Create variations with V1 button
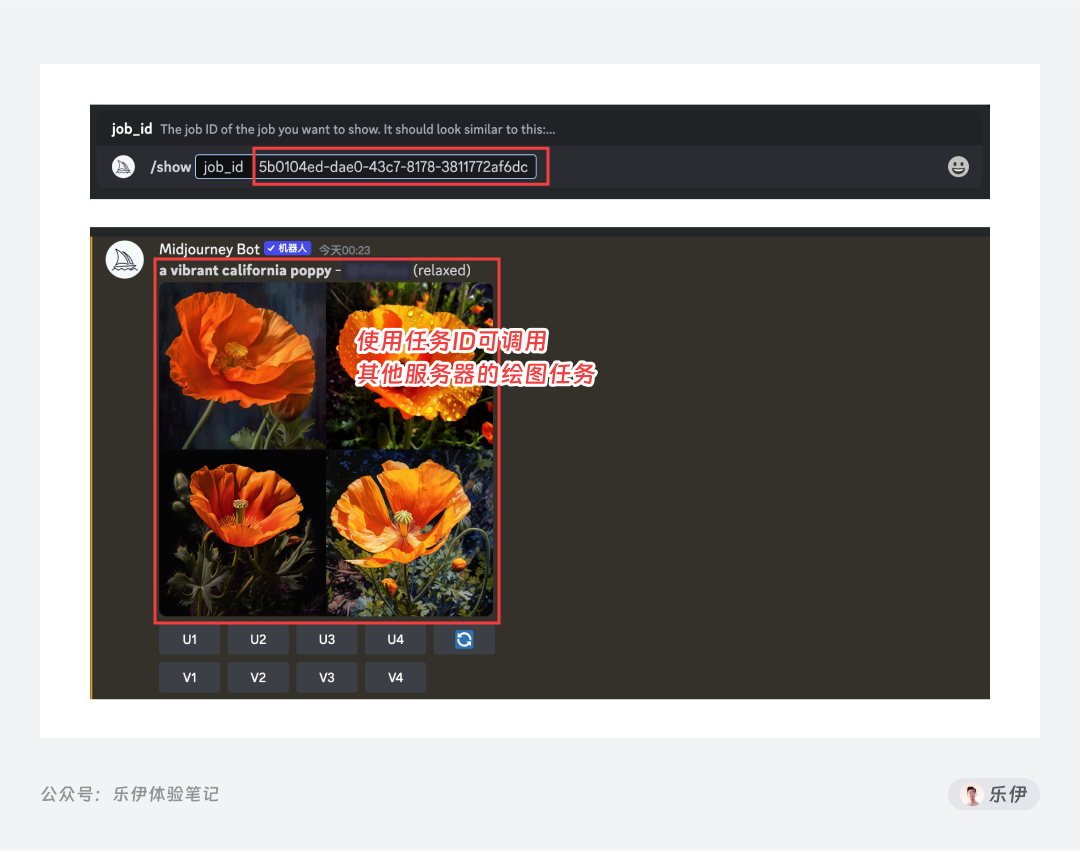 tap(189, 677)
